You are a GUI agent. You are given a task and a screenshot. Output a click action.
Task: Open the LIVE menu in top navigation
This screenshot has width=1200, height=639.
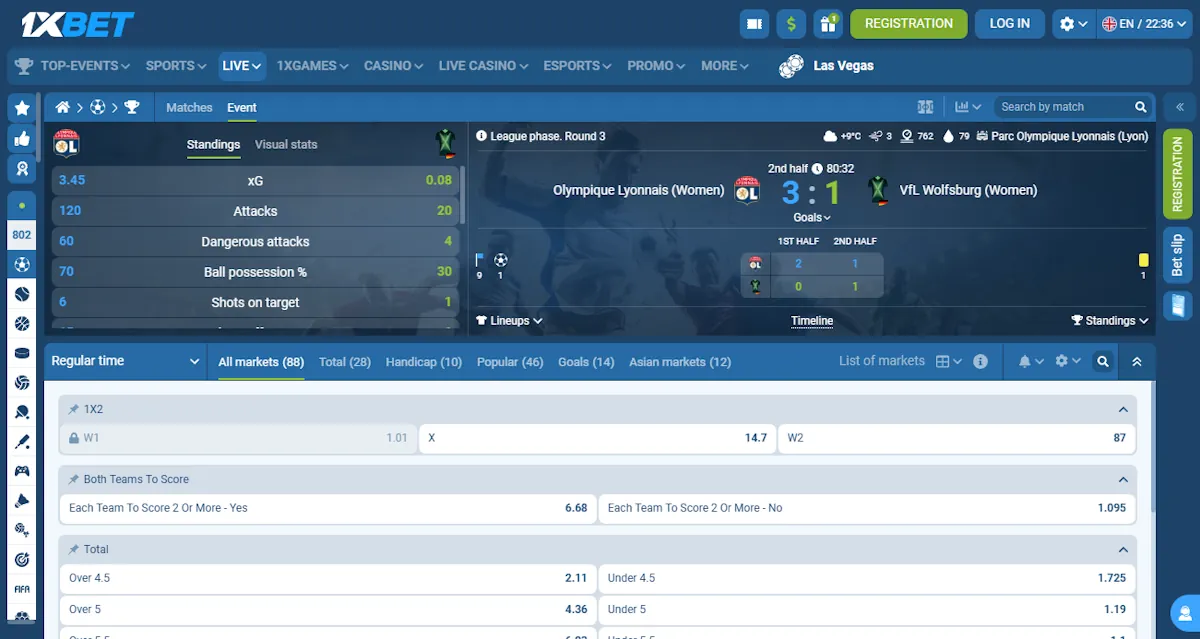[241, 65]
